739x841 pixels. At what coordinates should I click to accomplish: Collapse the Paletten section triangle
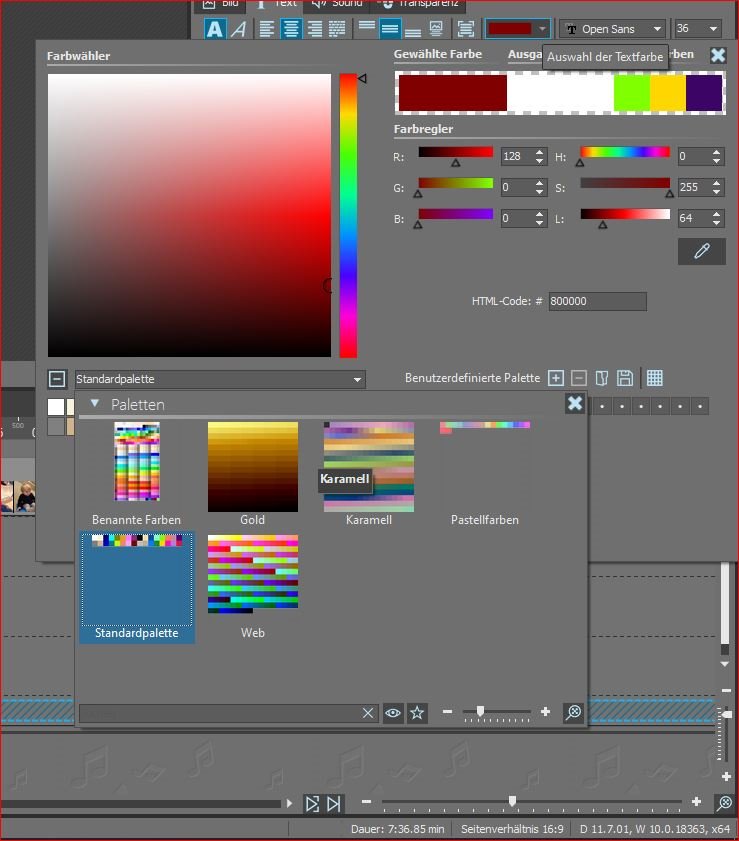[x=95, y=404]
